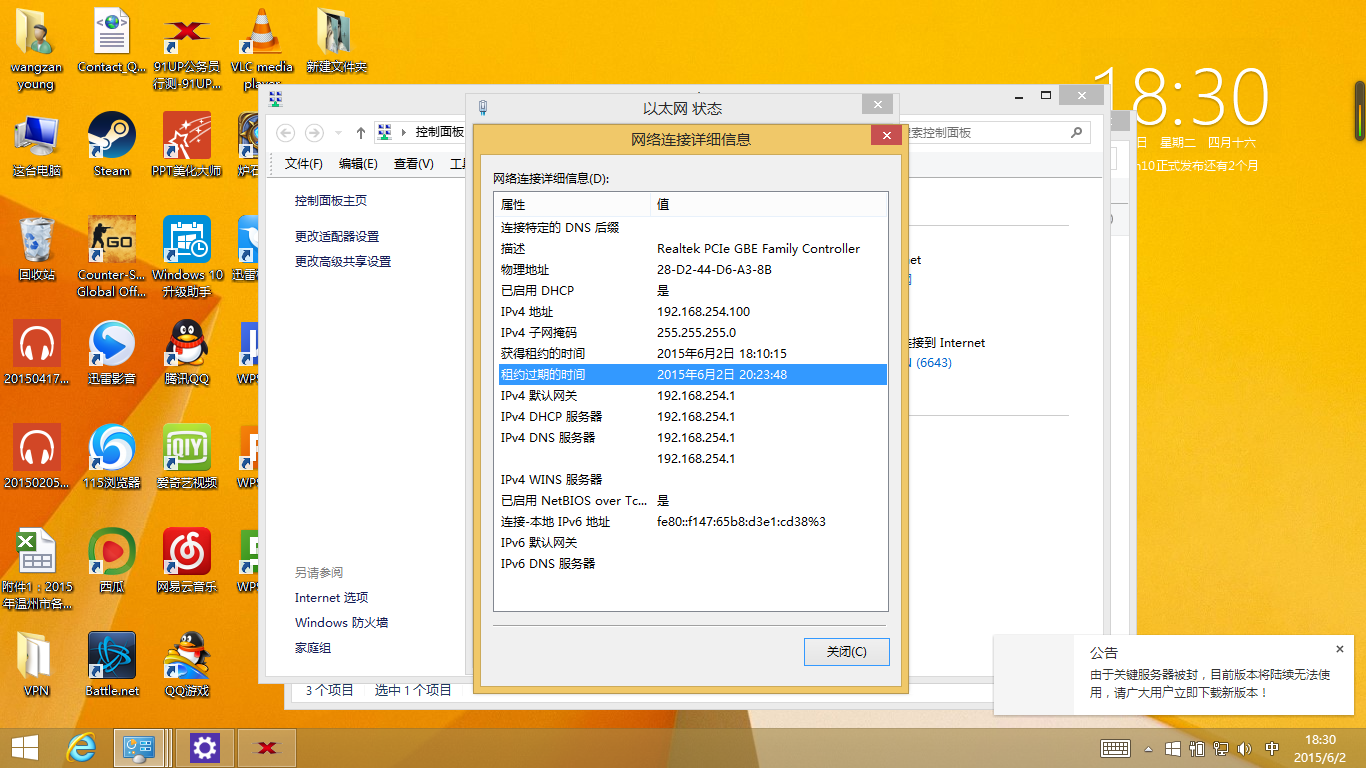The image size is (1366, 768).
Task: Click 更改高级共享设置 link
Action: [343, 261]
